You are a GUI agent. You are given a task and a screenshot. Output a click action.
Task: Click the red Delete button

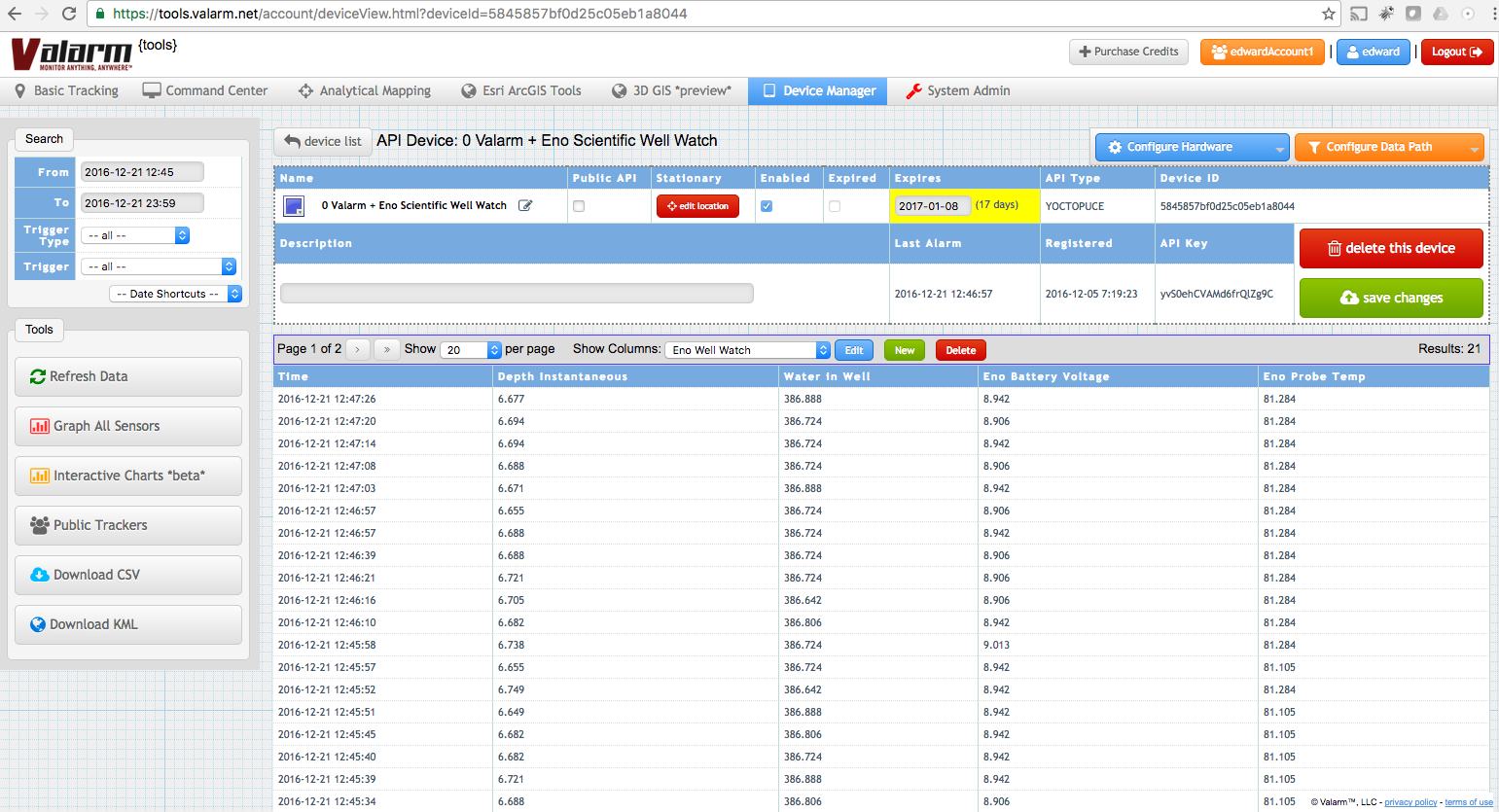pyautogui.click(x=961, y=350)
